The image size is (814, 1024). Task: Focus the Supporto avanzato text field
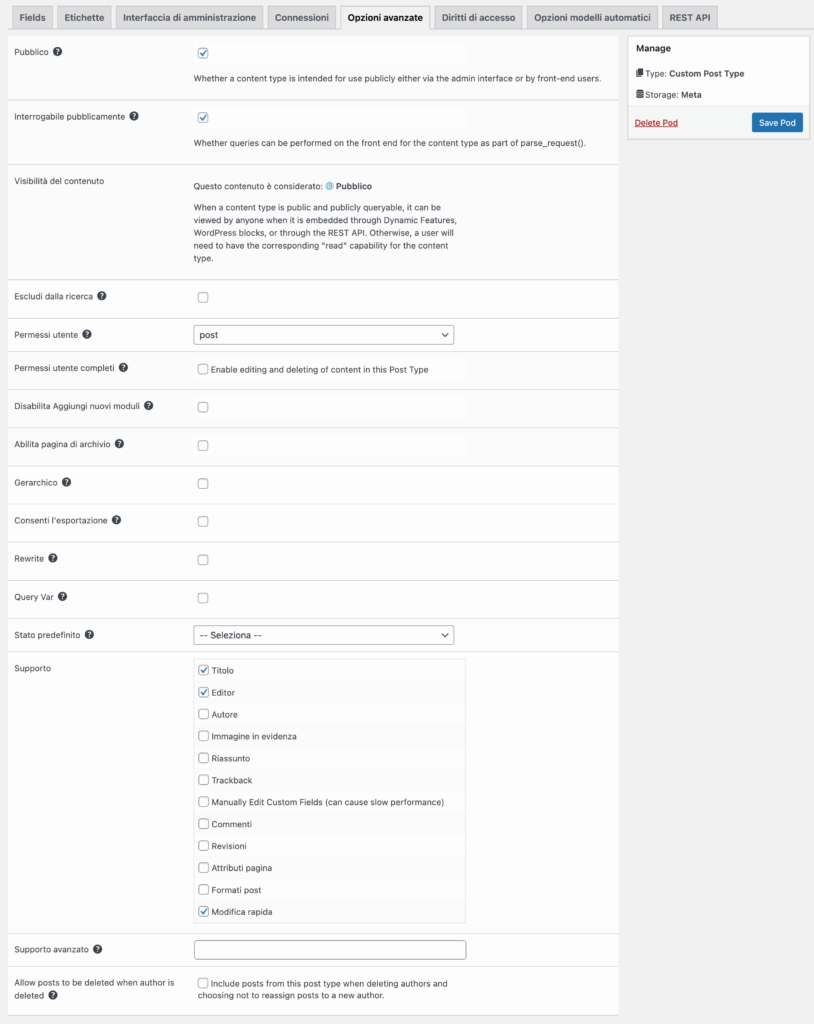[330, 950]
